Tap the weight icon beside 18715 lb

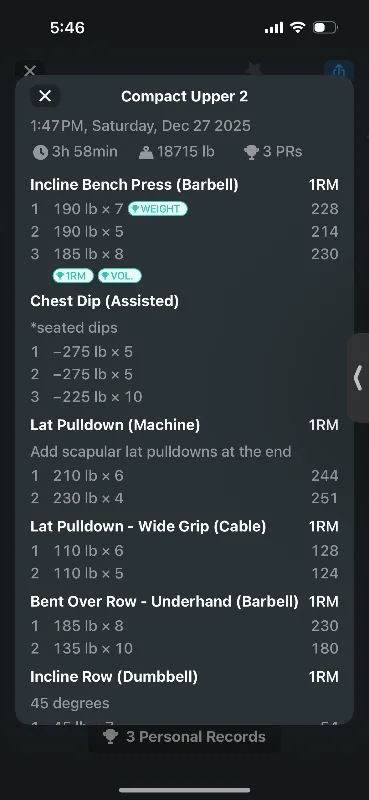pos(146,152)
